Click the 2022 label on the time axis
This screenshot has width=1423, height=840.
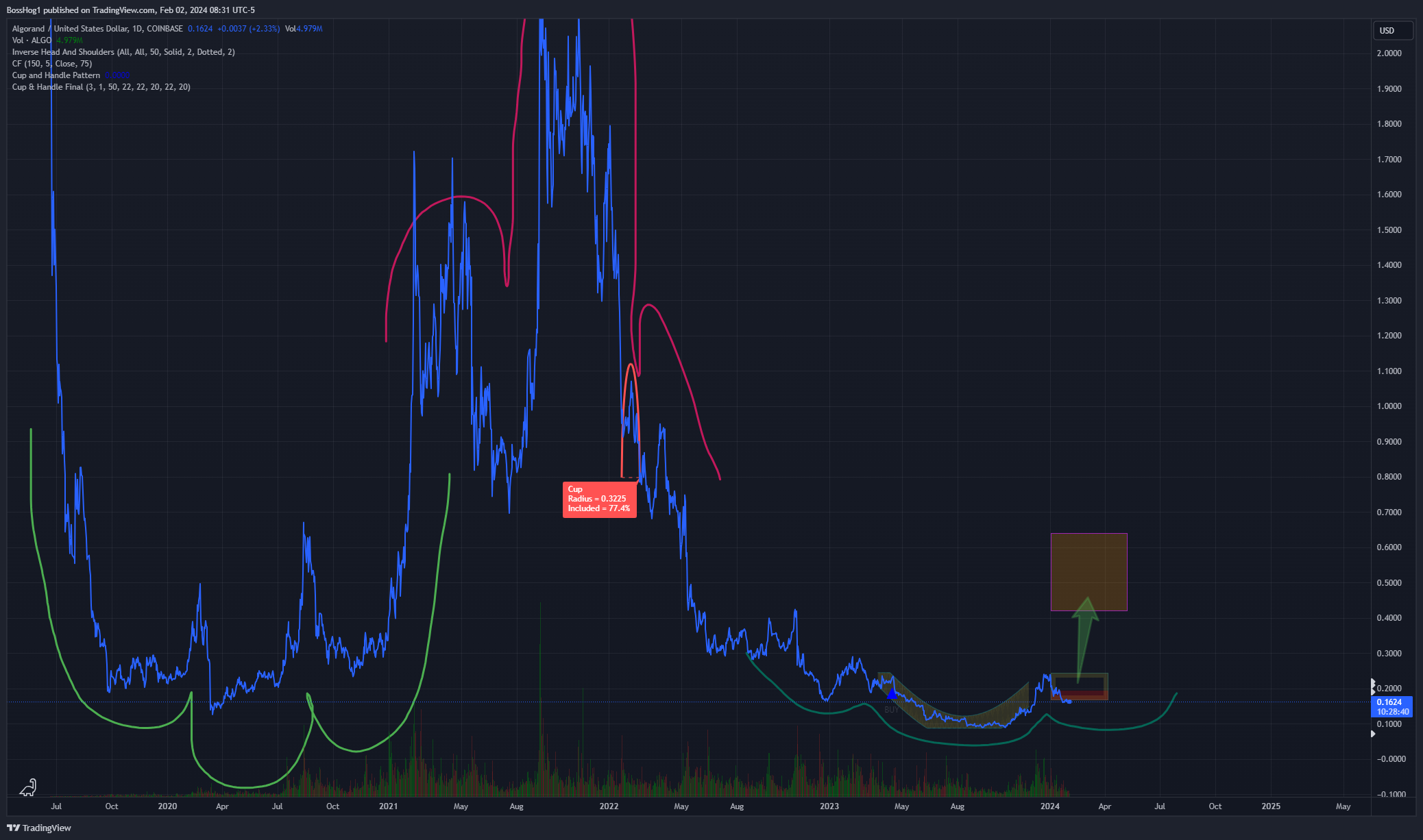609,806
